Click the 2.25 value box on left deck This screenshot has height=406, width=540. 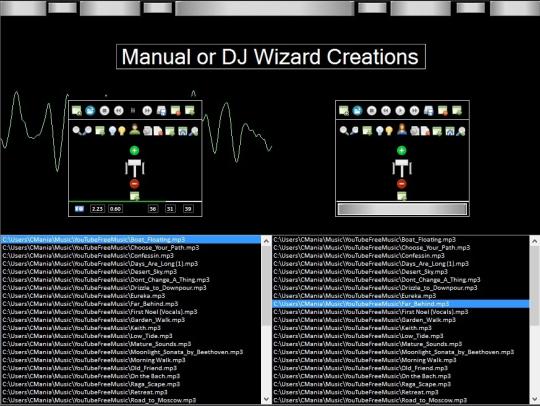pos(97,209)
